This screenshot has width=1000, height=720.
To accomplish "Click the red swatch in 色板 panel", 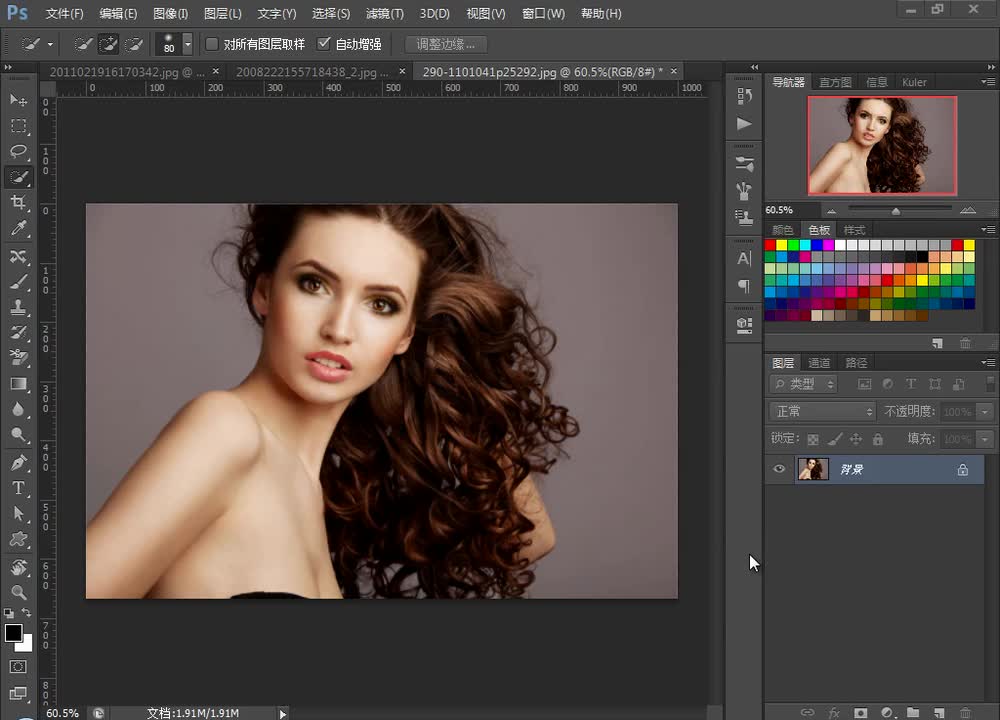I will tap(771, 245).
